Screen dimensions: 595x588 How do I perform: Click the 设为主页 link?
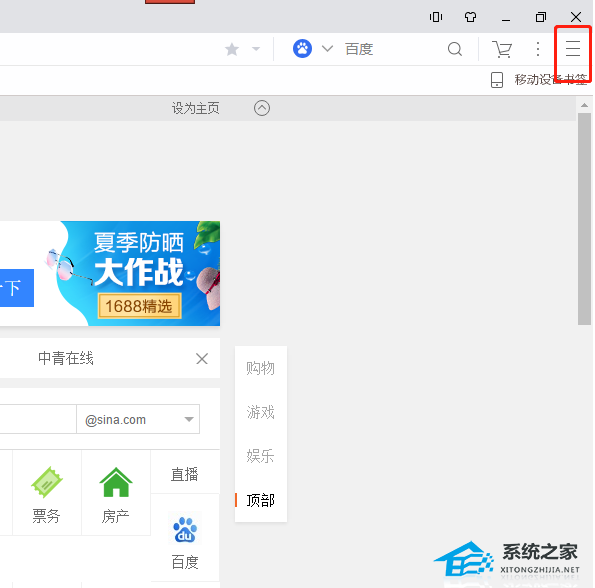click(x=195, y=108)
